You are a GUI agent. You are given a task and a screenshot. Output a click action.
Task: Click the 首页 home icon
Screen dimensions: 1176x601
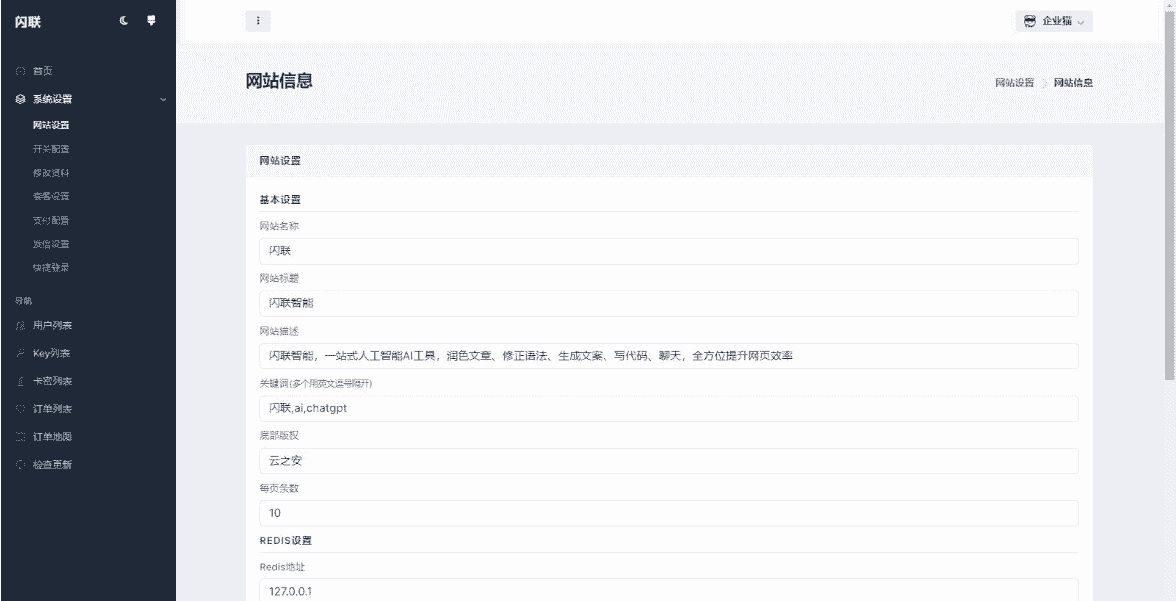(20, 71)
